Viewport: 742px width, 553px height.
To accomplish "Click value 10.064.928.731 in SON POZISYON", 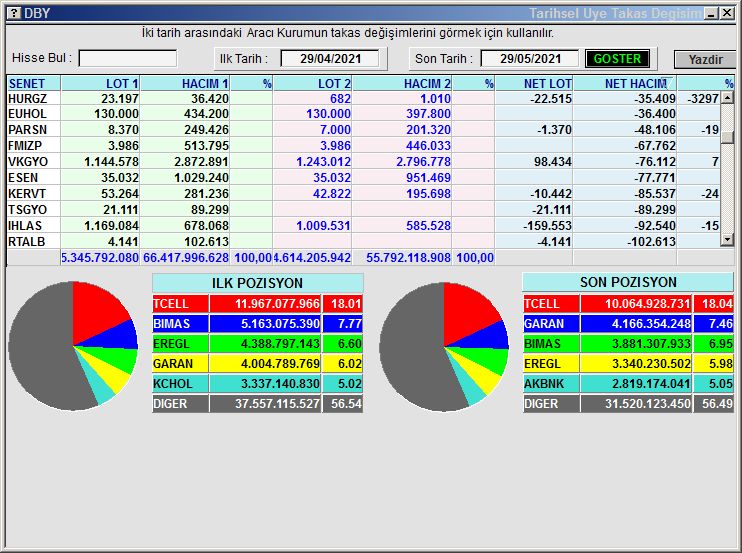I will [647, 304].
